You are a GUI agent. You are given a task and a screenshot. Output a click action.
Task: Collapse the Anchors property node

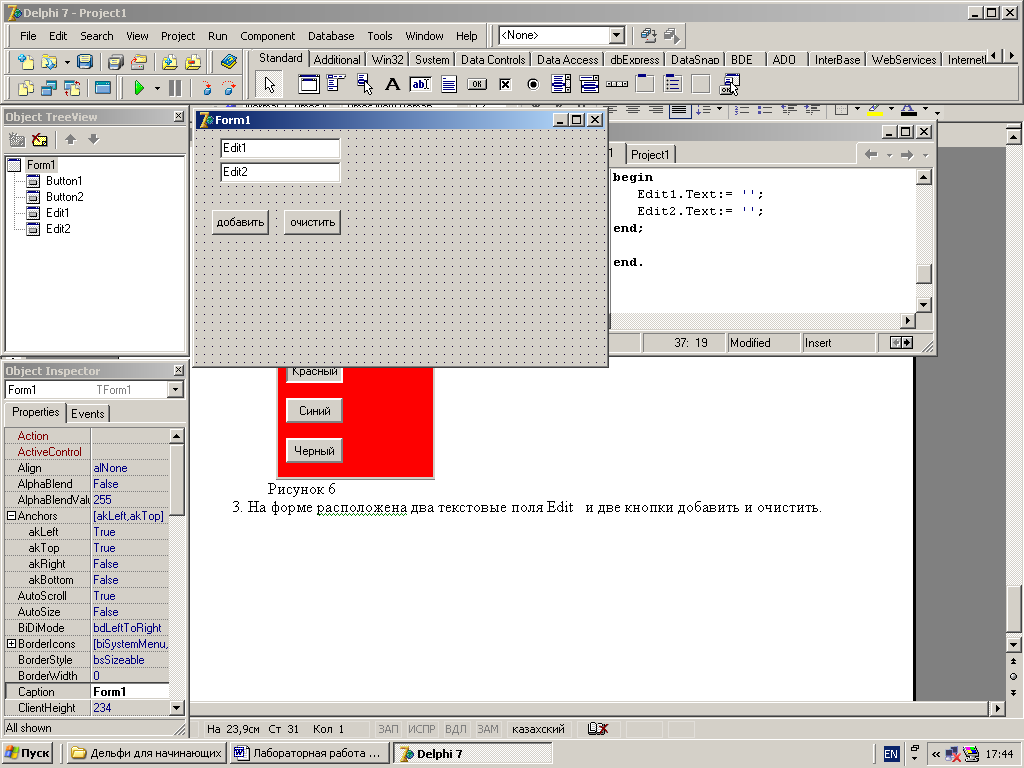(x=11, y=516)
